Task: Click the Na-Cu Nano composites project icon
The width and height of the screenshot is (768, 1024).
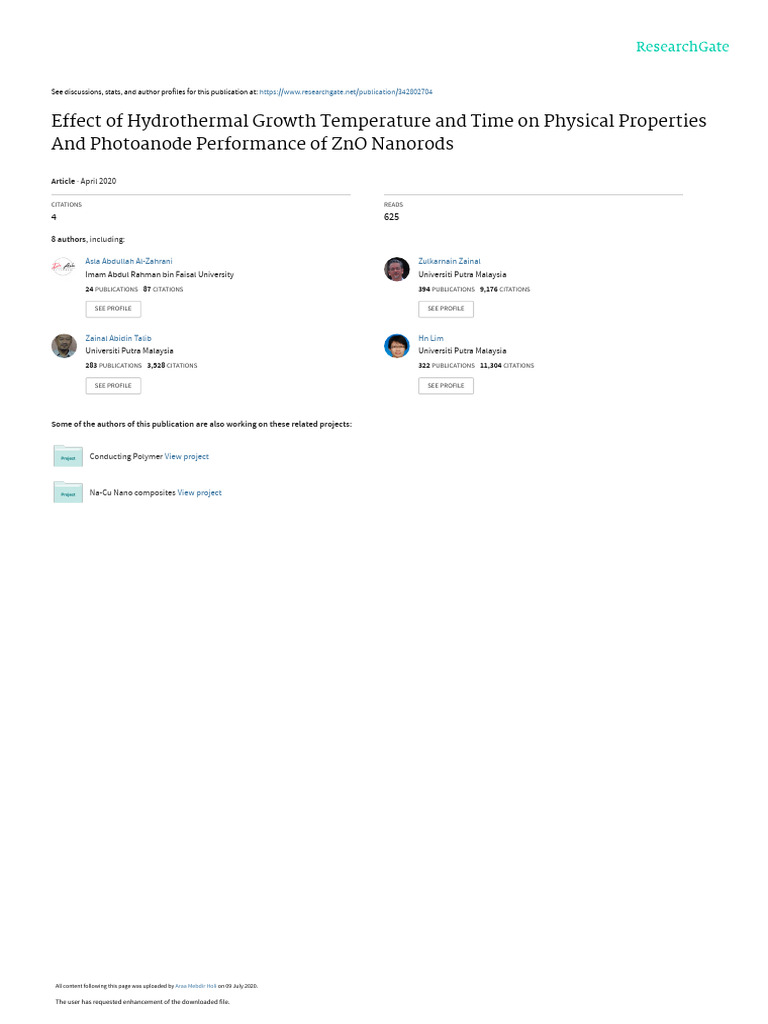Action: 68,492
